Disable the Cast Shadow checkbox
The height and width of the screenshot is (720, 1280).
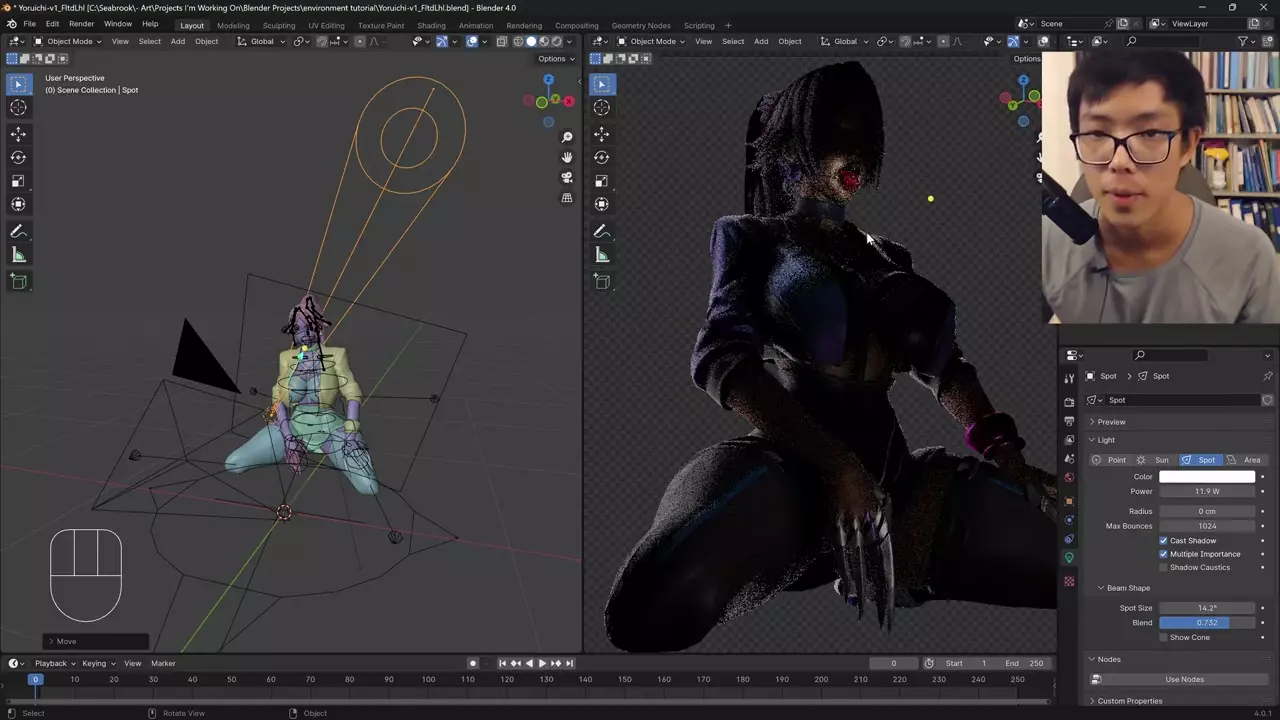click(1164, 541)
